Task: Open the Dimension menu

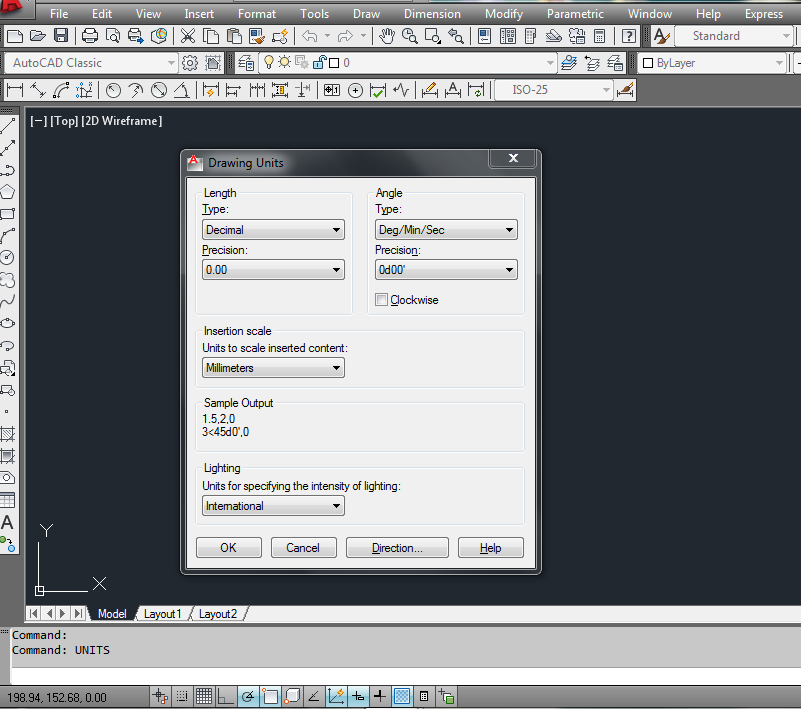Action: (x=432, y=14)
